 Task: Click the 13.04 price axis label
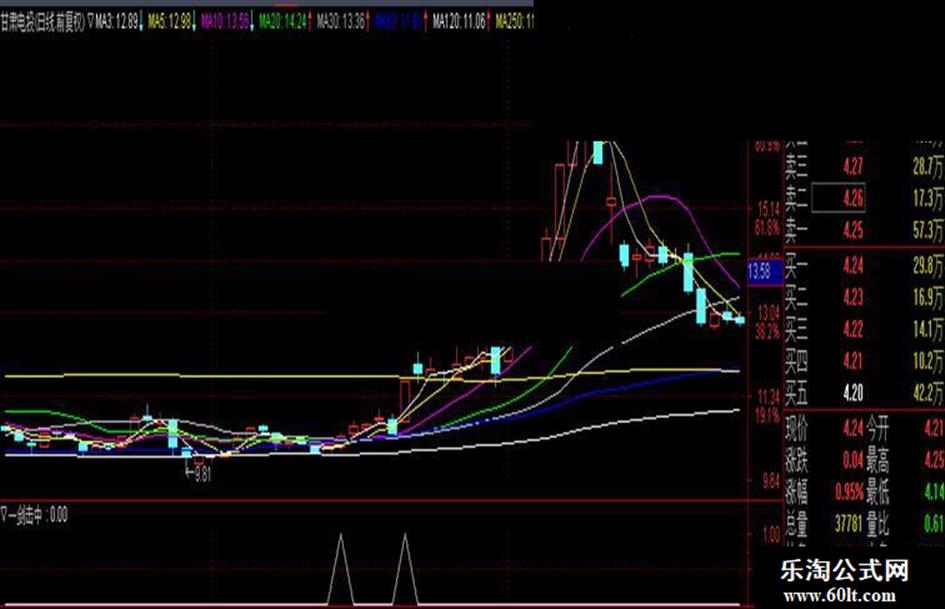(768, 312)
